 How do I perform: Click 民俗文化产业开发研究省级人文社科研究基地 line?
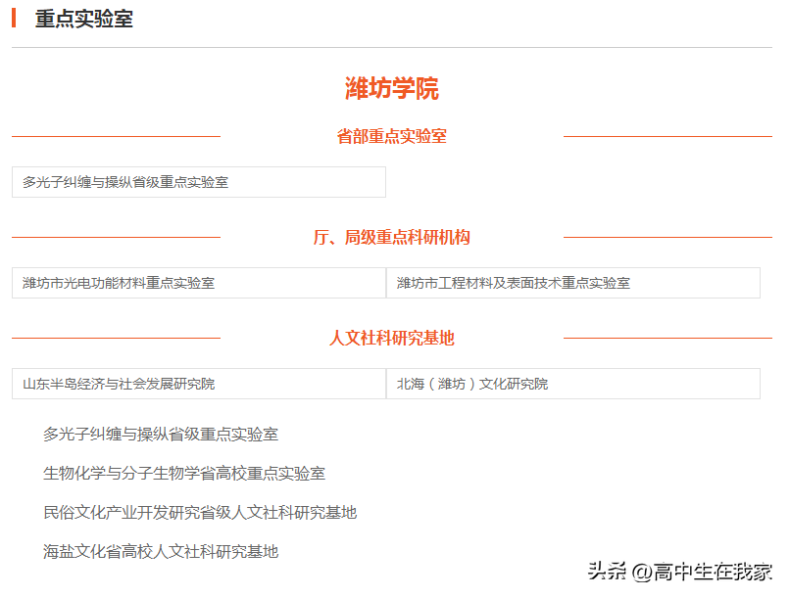pyautogui.click(x=200, y=512)
